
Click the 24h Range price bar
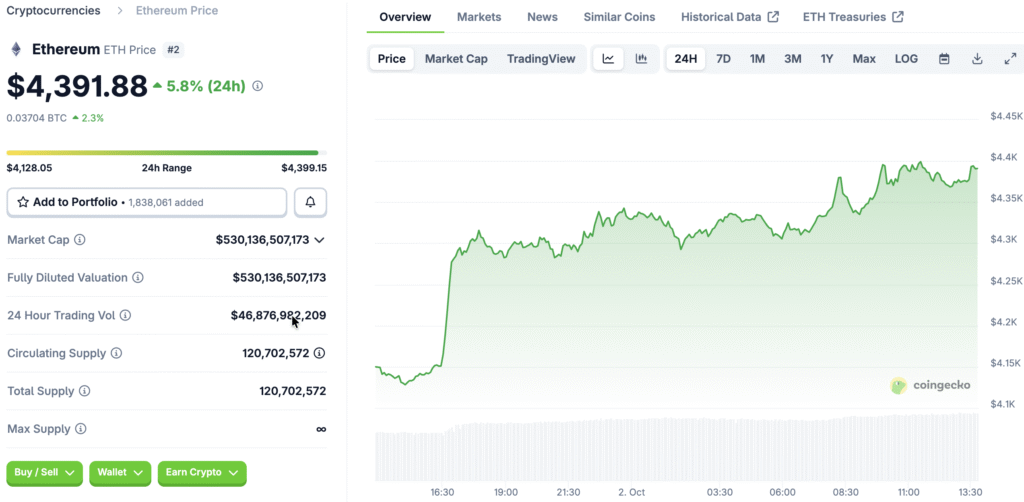tap(166, 153)
